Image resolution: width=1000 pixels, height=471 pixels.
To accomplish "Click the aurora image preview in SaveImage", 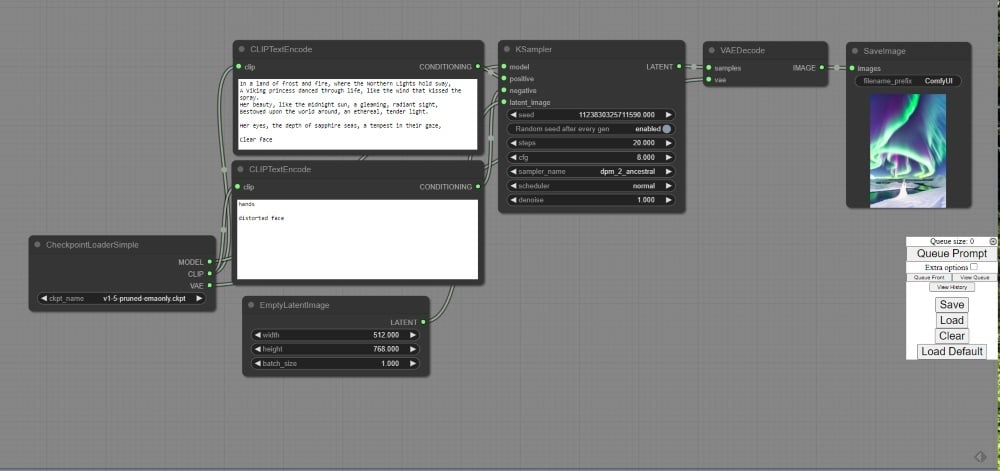I will point(907,150).
